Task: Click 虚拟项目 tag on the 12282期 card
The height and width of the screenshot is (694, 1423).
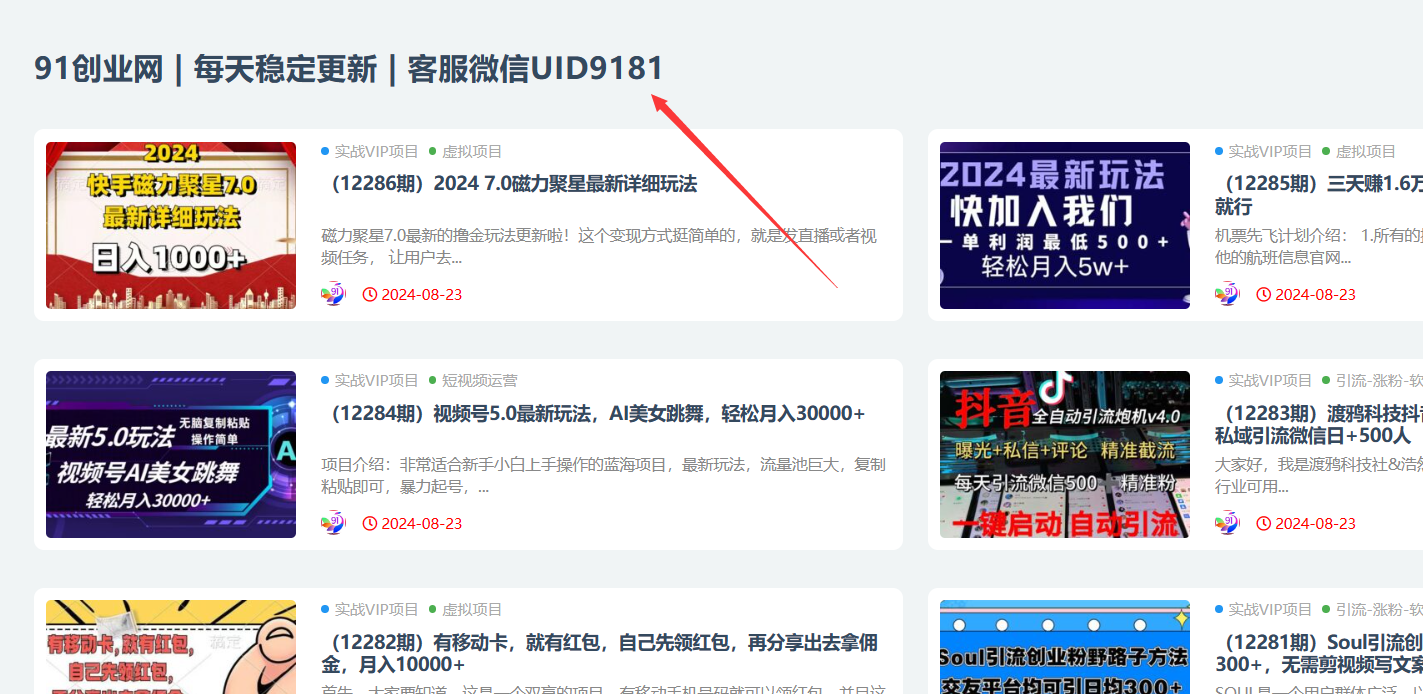Action: (x=472, y=610)
